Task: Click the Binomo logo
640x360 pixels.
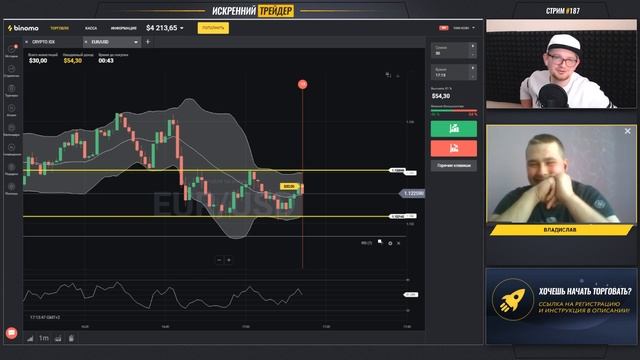Action: pyautogui.click(x=23, y=28)
